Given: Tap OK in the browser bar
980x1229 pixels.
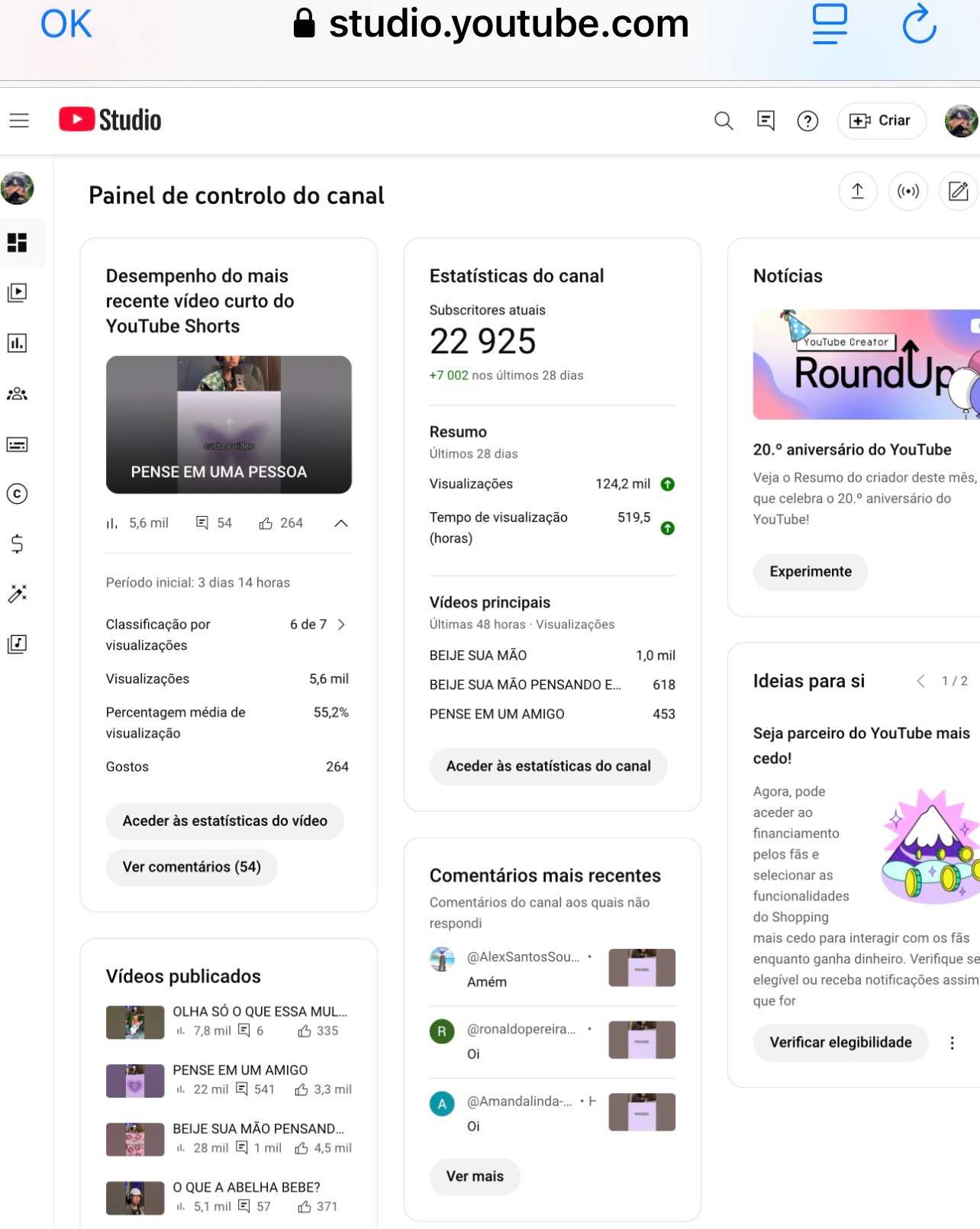Looking at the screenshot, I should [x=66, y=24].
